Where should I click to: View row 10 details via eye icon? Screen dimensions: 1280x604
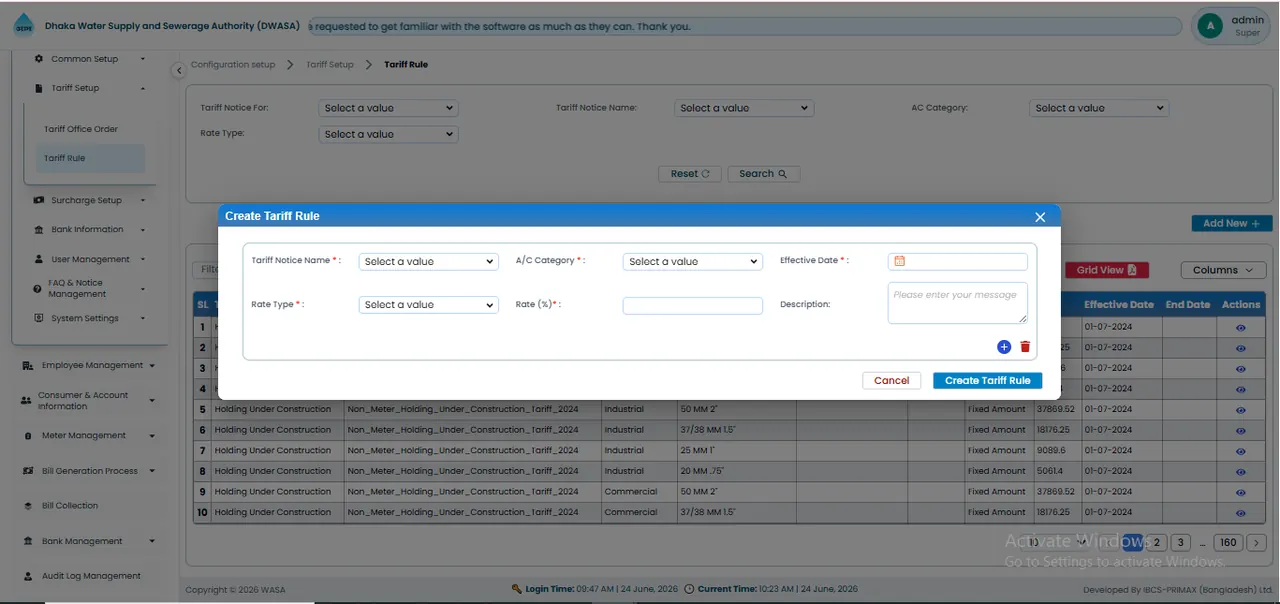click(1241, 513)
